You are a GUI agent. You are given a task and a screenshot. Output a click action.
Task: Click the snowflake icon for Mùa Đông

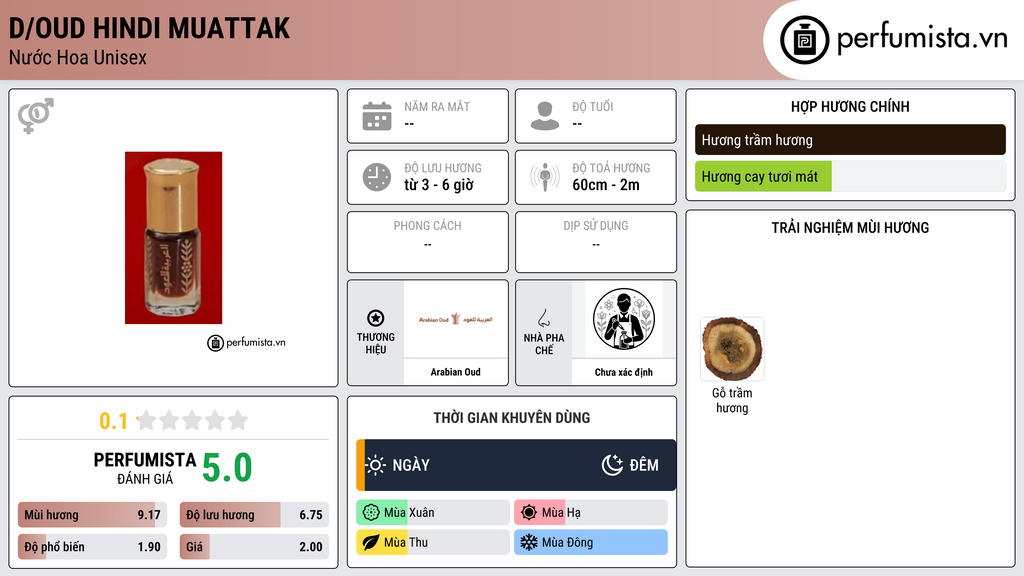[x=529, y=543]
